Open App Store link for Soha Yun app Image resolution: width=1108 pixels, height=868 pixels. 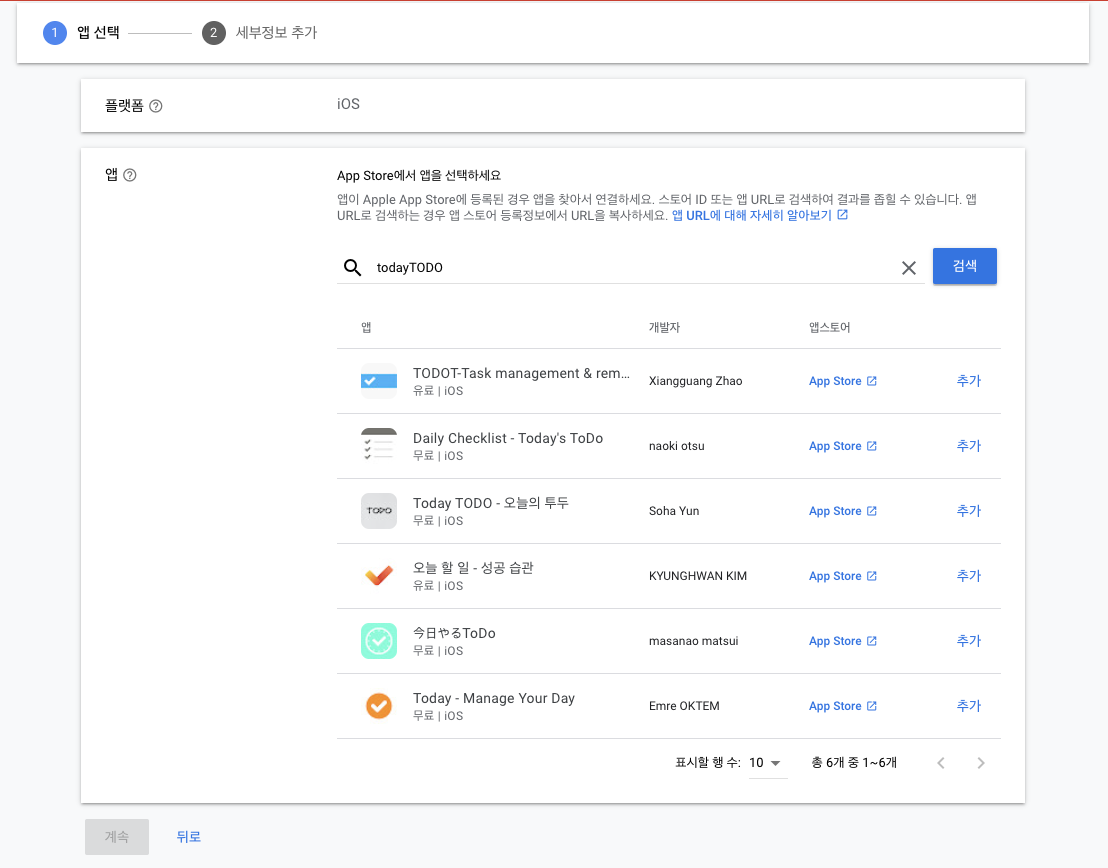[x=842, y=511]
